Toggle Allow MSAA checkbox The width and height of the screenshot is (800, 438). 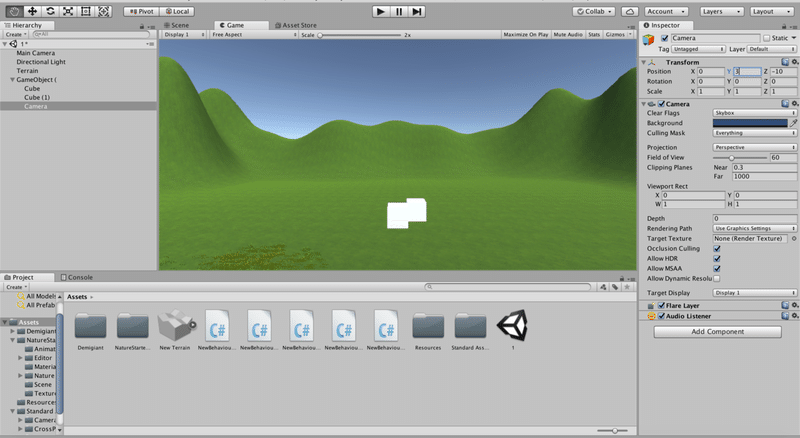point(717,269)
